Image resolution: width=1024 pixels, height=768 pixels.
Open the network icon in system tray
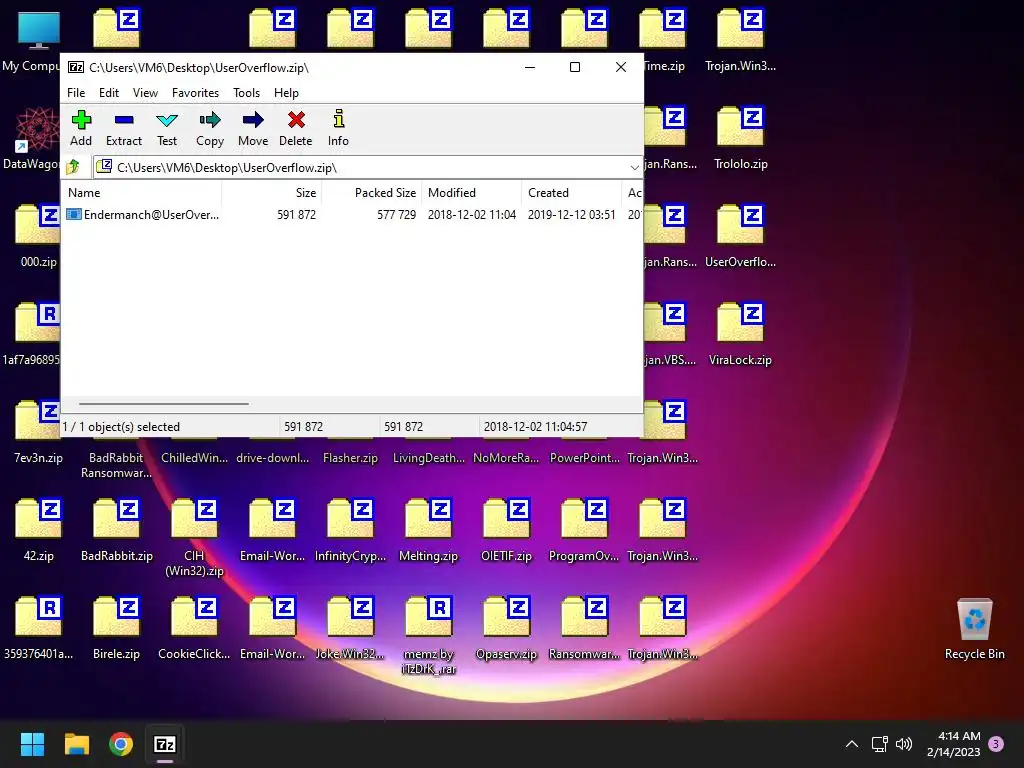tap(879, 744)
